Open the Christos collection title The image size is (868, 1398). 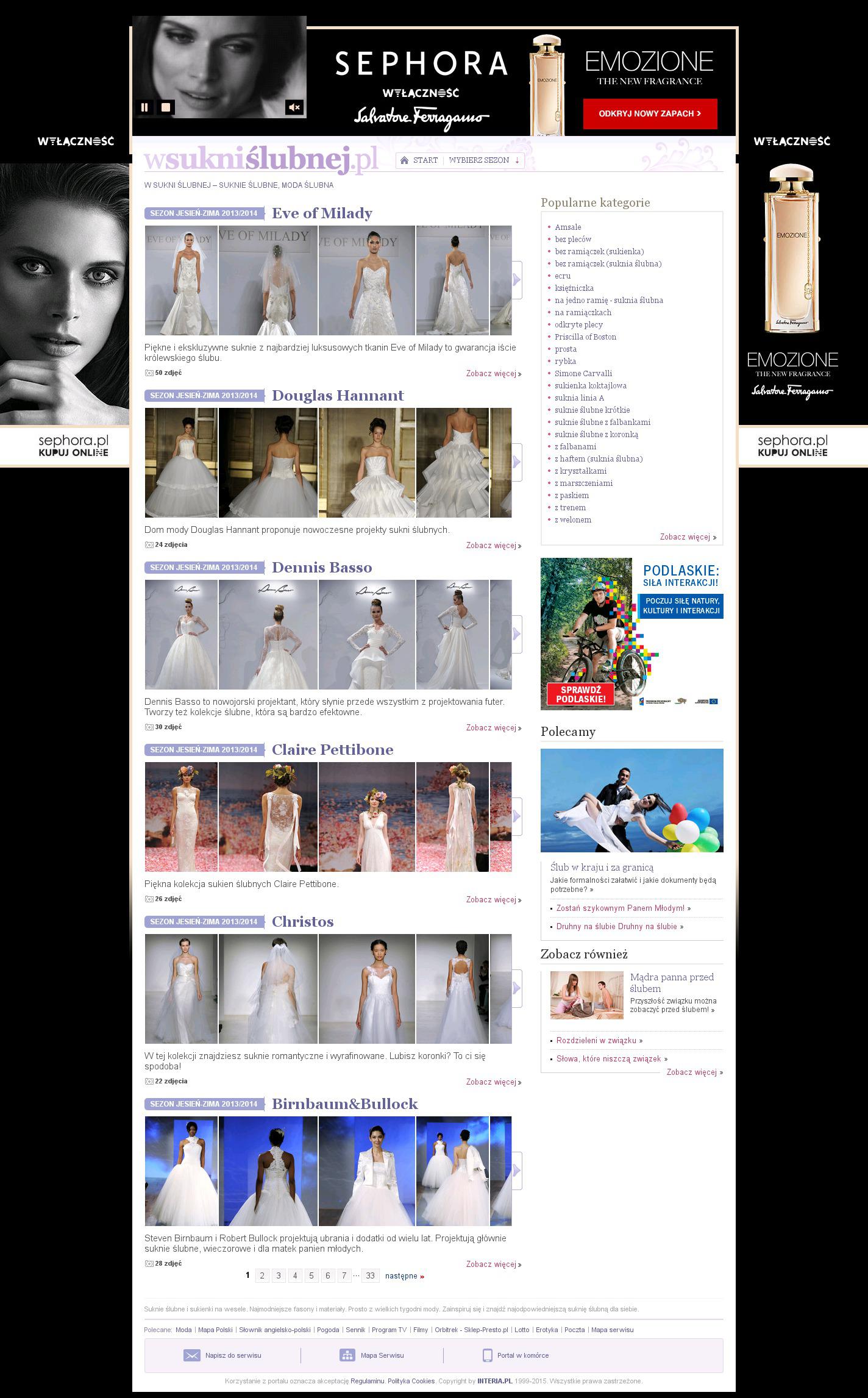pyautogui.click(x=302, y=921)
